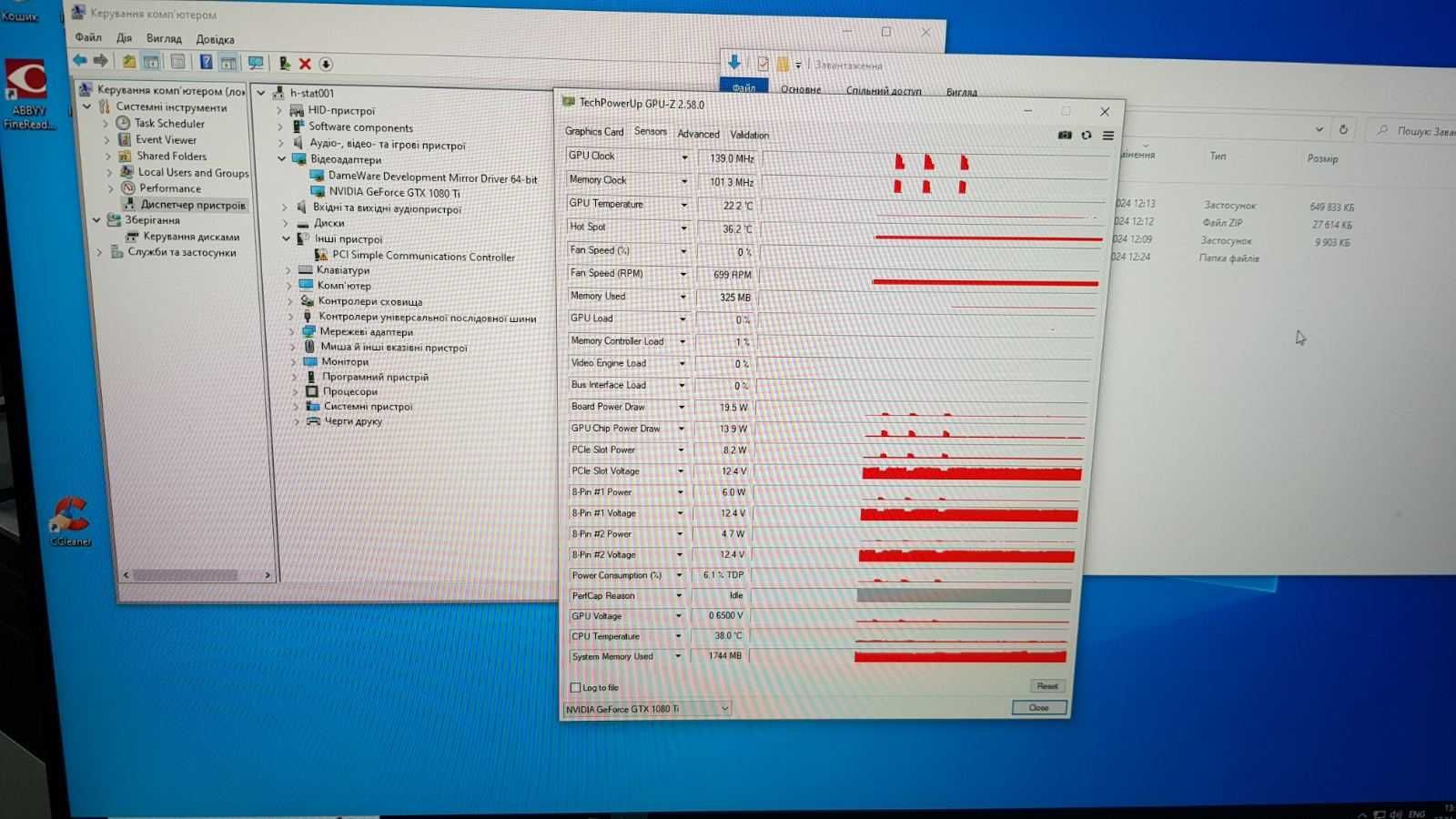The height and width of the screenshot is (819, 1456).
Task: Click the up-folder icon in Computer Management toolbar
Action: pos(128,61)
